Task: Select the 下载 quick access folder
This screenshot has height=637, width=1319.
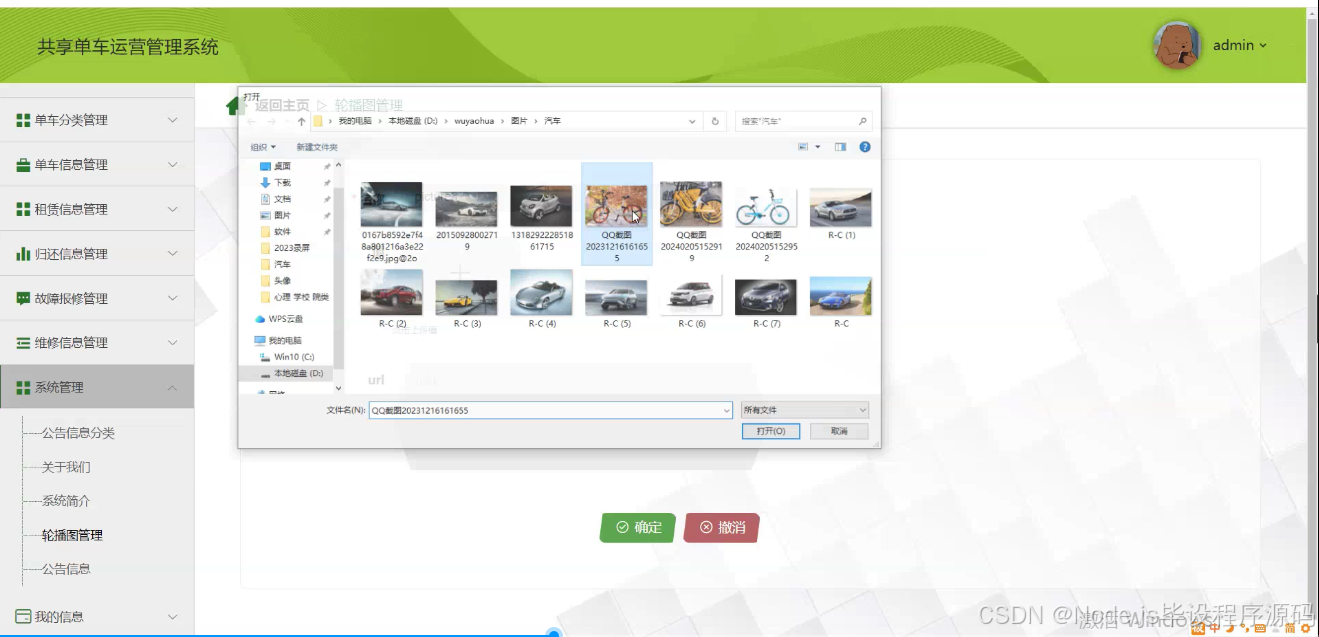Action: (282, 183)
